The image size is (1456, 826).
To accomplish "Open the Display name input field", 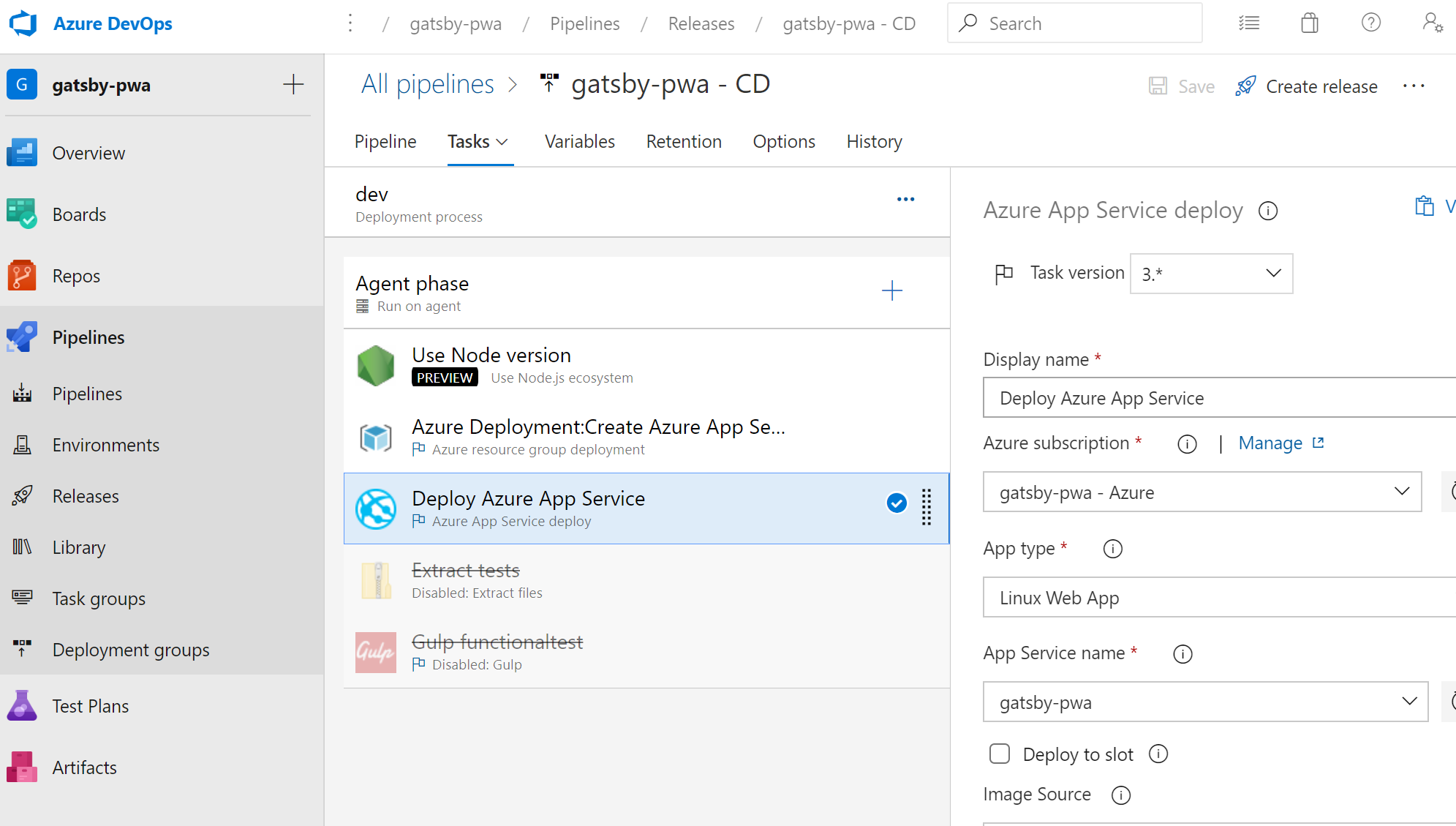I will (x=1212, y=397).
